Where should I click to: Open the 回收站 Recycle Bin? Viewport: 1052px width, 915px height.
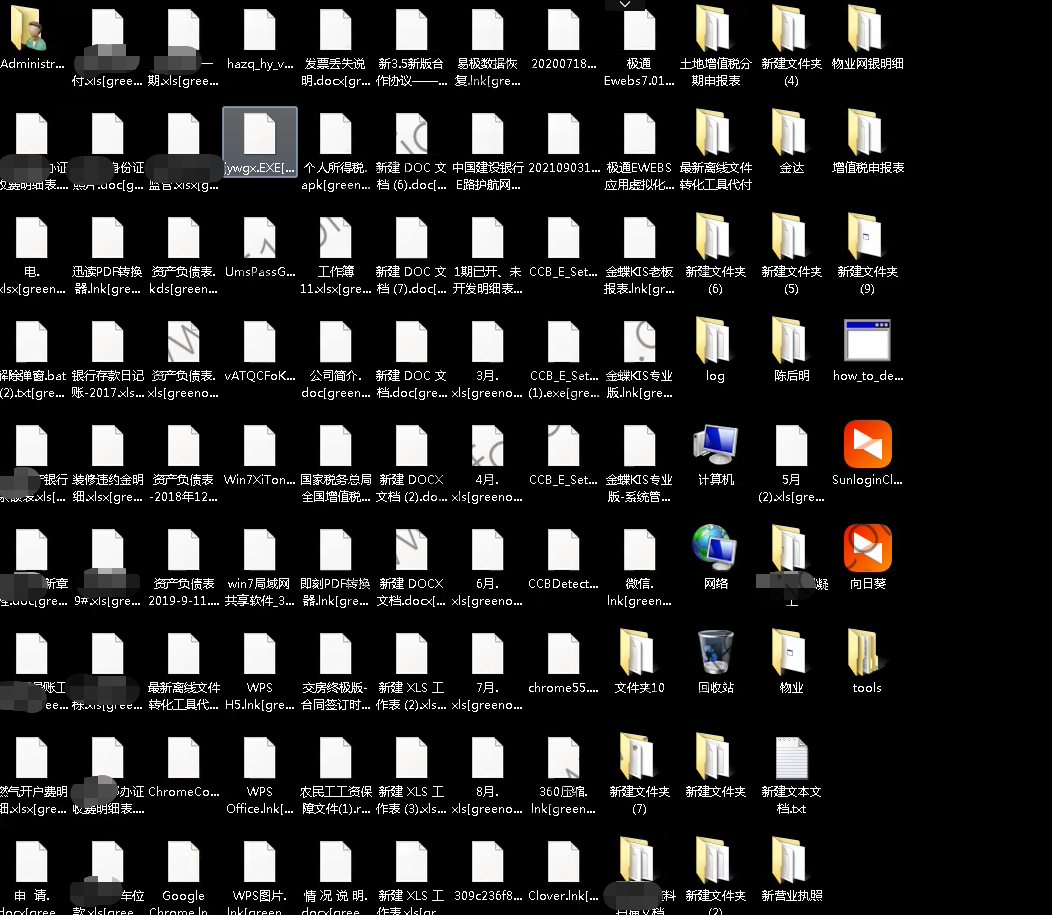click(715, 652)
